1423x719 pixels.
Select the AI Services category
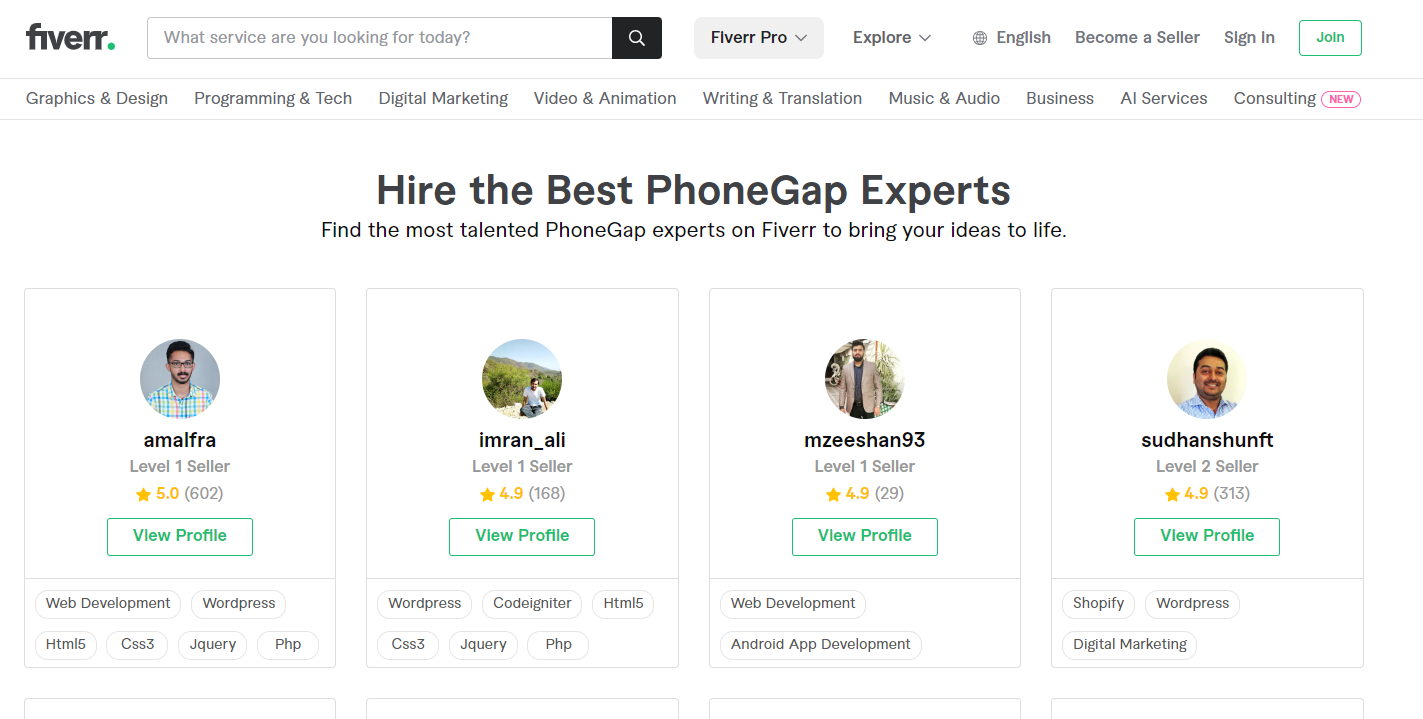coord(1164,98)
